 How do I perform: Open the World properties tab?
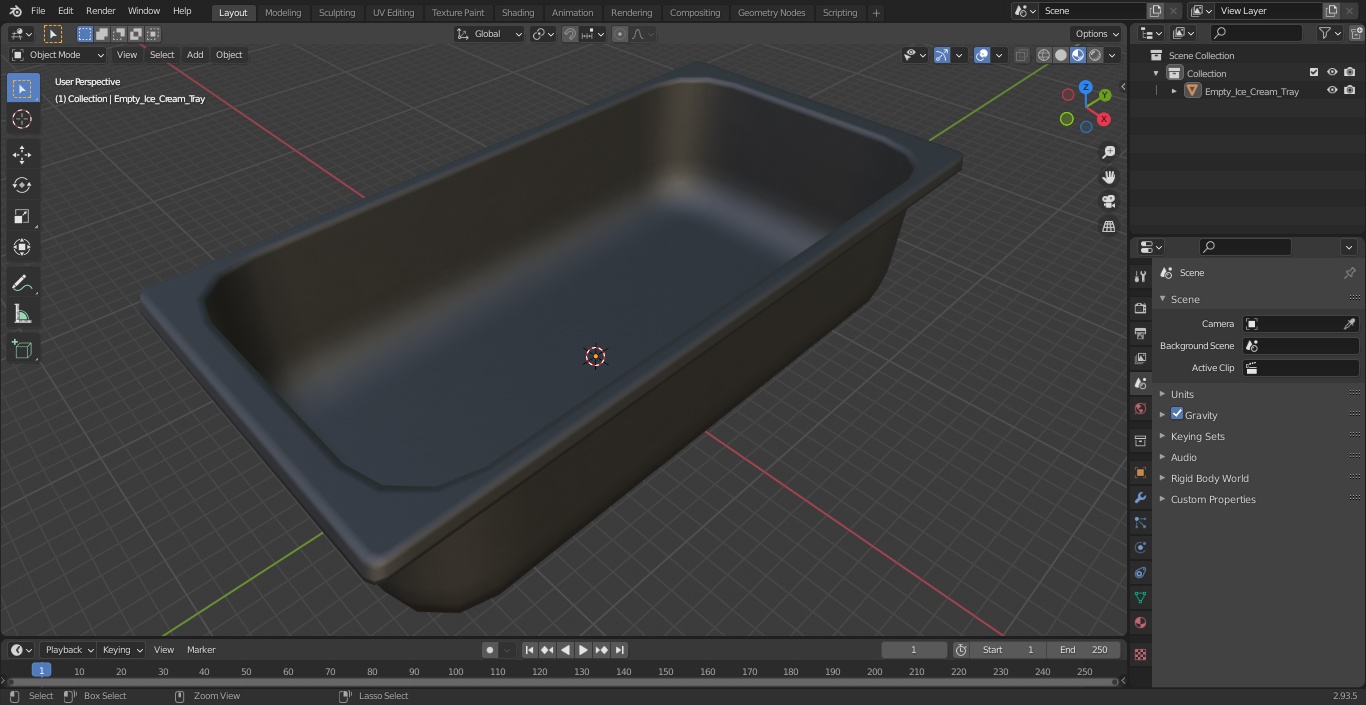(1140, 408)
